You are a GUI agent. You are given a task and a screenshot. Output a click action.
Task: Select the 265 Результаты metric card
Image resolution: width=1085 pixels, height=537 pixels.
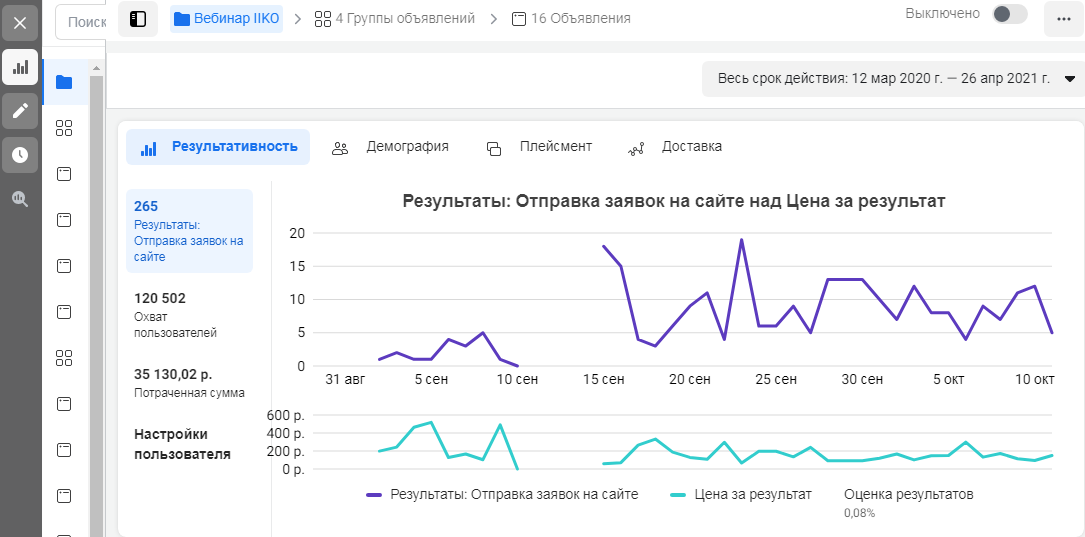pyautogui.click(x=189, y=231)
